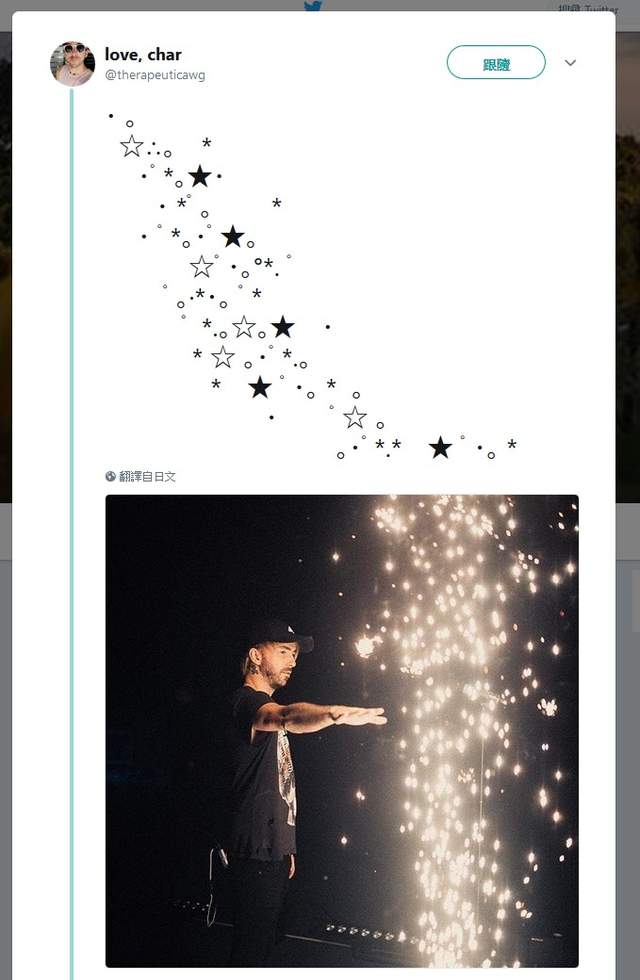Open the @therapeuticawg handle link

155,75
